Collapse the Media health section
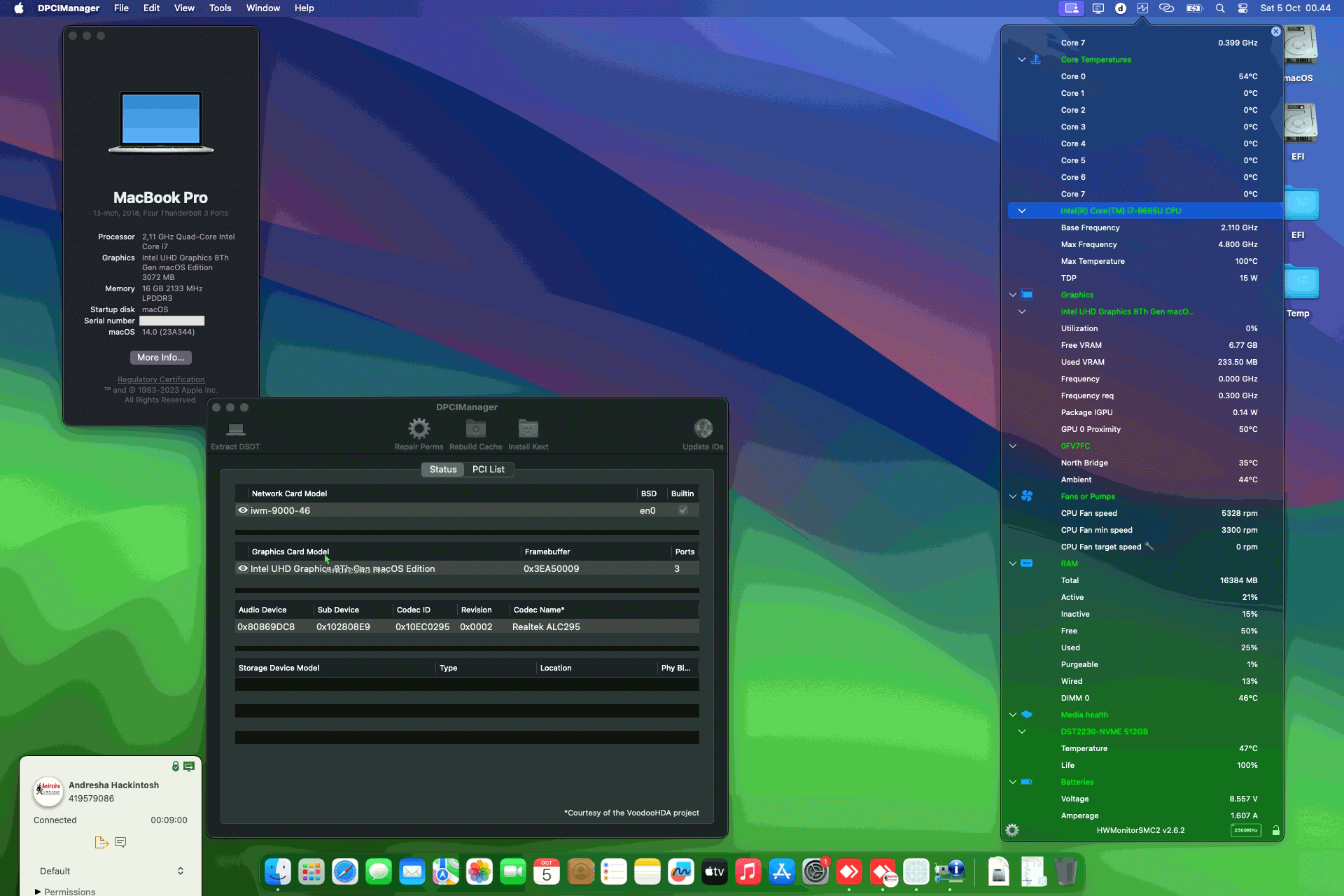 tap(1013, 715)
